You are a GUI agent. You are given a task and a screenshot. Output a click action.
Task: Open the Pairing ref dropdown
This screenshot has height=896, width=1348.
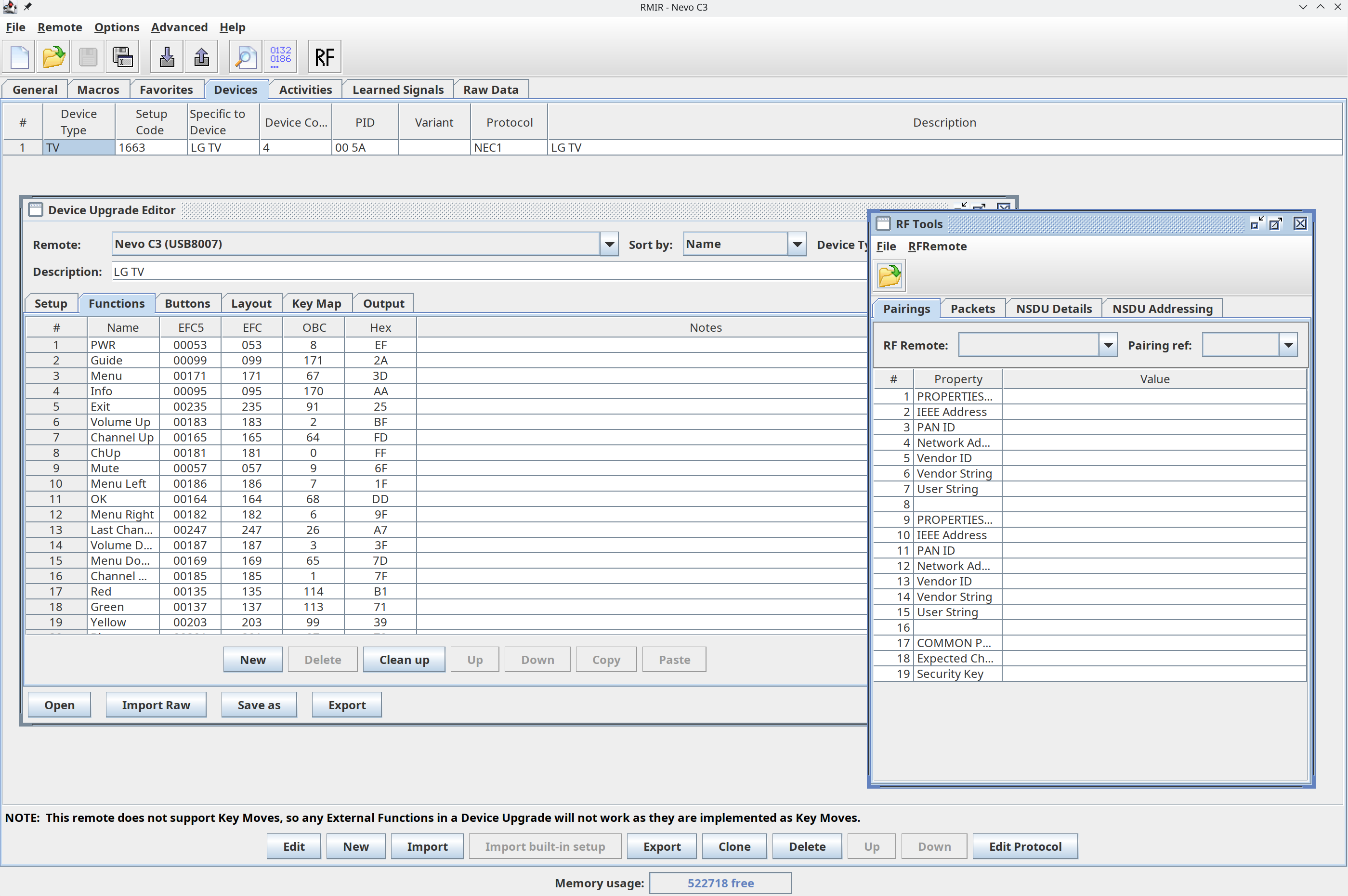[x=1289, y=345]
